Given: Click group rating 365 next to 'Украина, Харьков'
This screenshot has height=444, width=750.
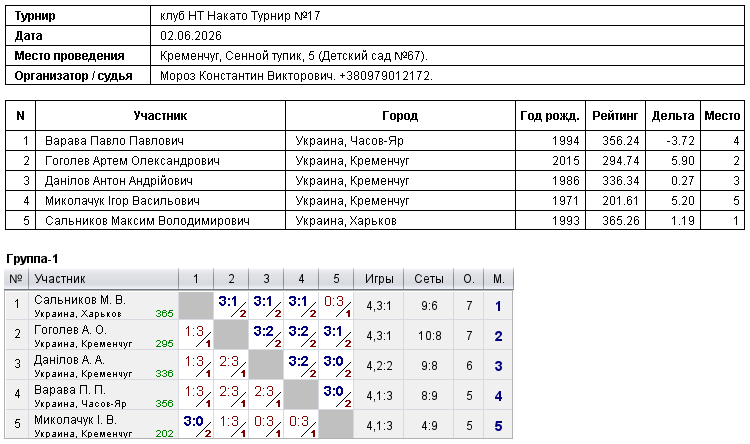Looking at the screenshot, I should [x=164, y=314].
